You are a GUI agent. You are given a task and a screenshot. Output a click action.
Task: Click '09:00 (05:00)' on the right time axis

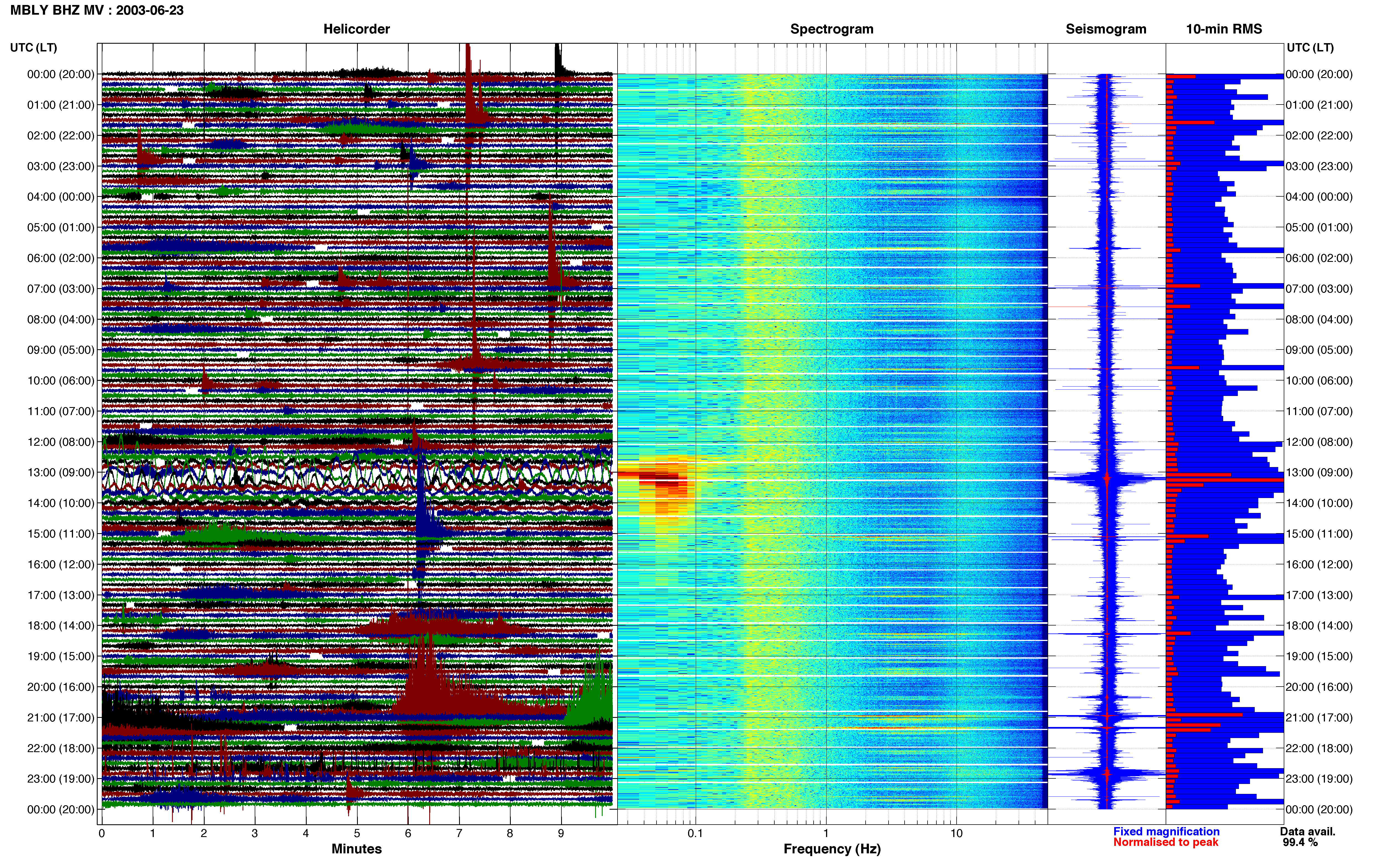coord(1319,350)
